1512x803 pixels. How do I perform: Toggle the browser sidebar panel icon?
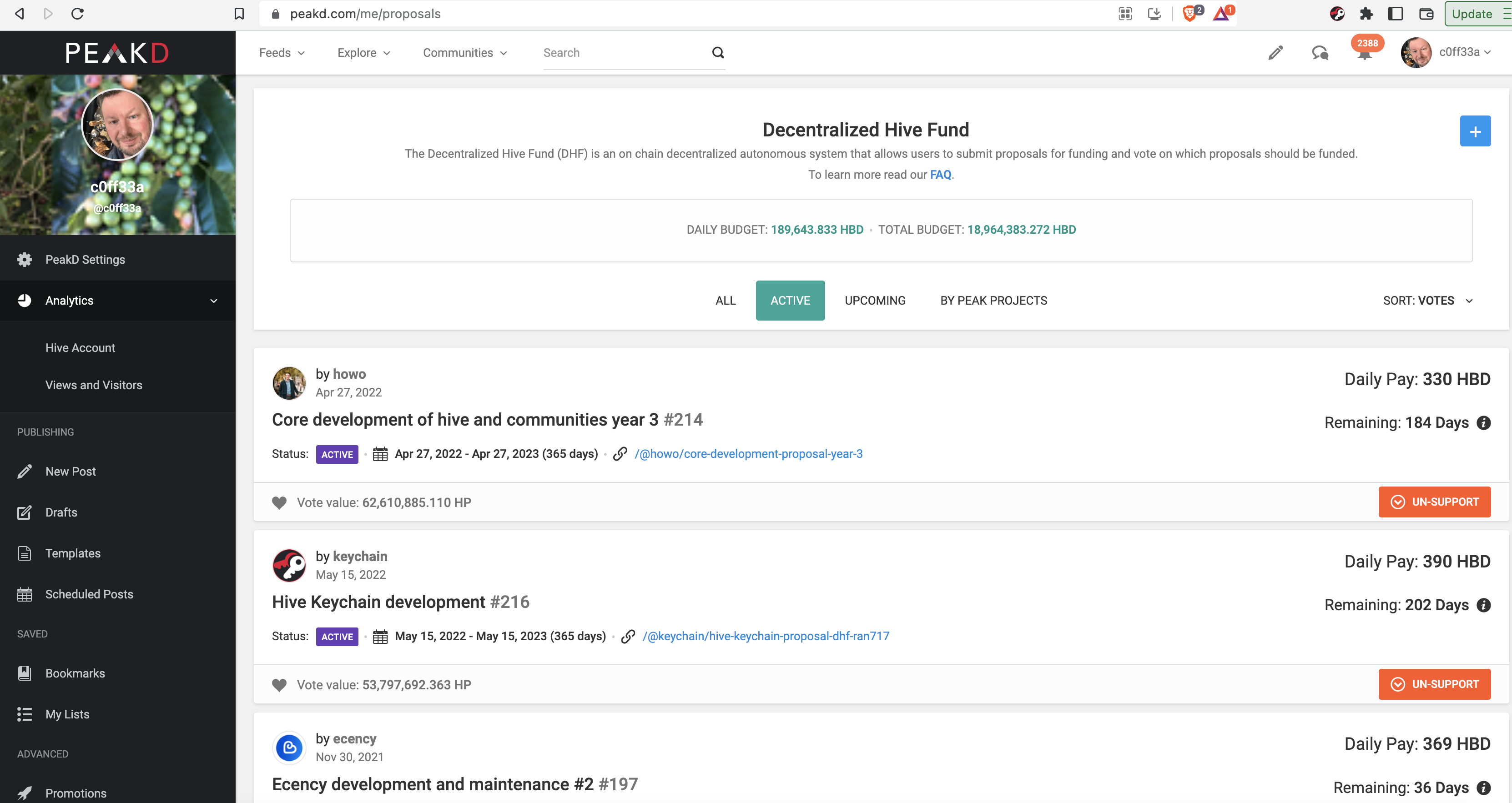pos(1395,14)
